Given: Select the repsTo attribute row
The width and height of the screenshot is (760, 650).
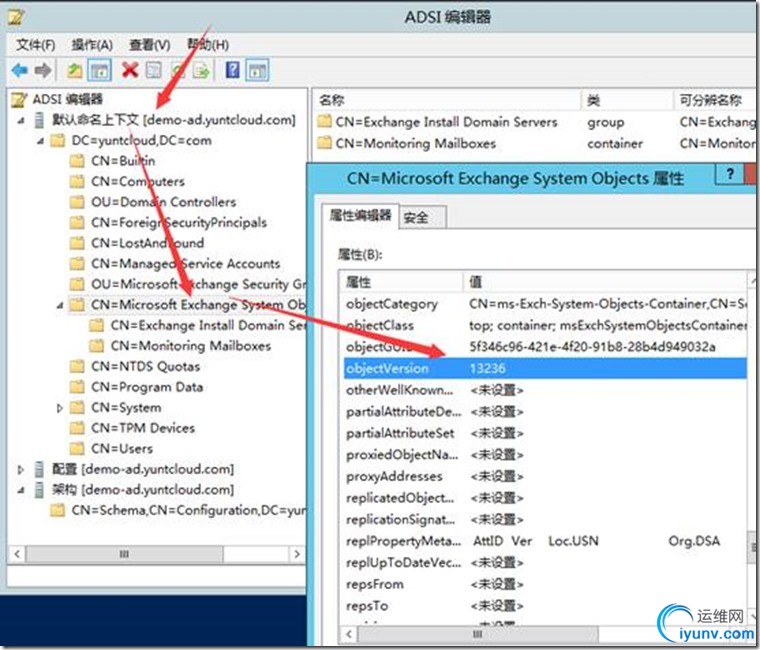Looking at the screenshot, I should point(545,606).
